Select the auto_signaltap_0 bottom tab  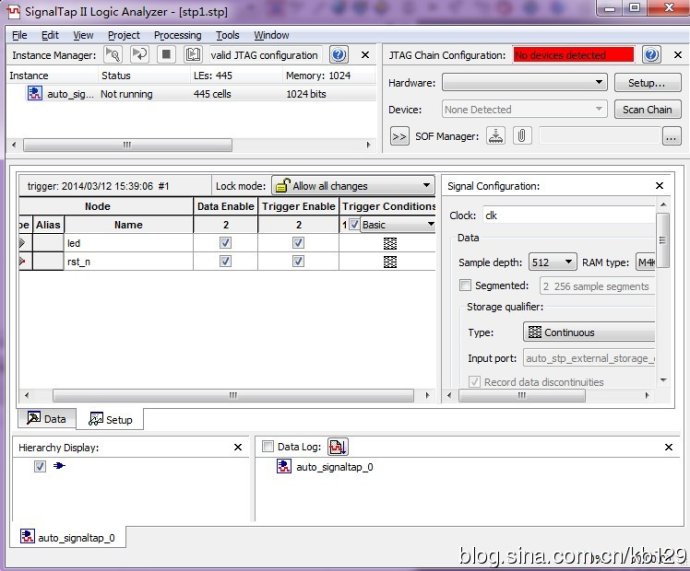tap(68, 537)
